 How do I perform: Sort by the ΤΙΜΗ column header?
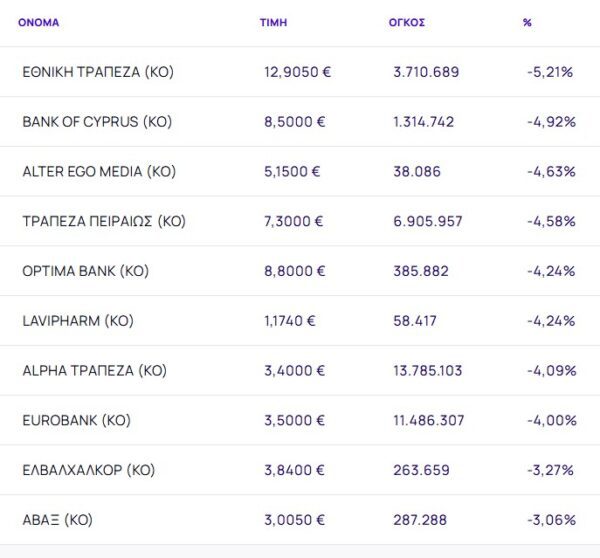272,22
